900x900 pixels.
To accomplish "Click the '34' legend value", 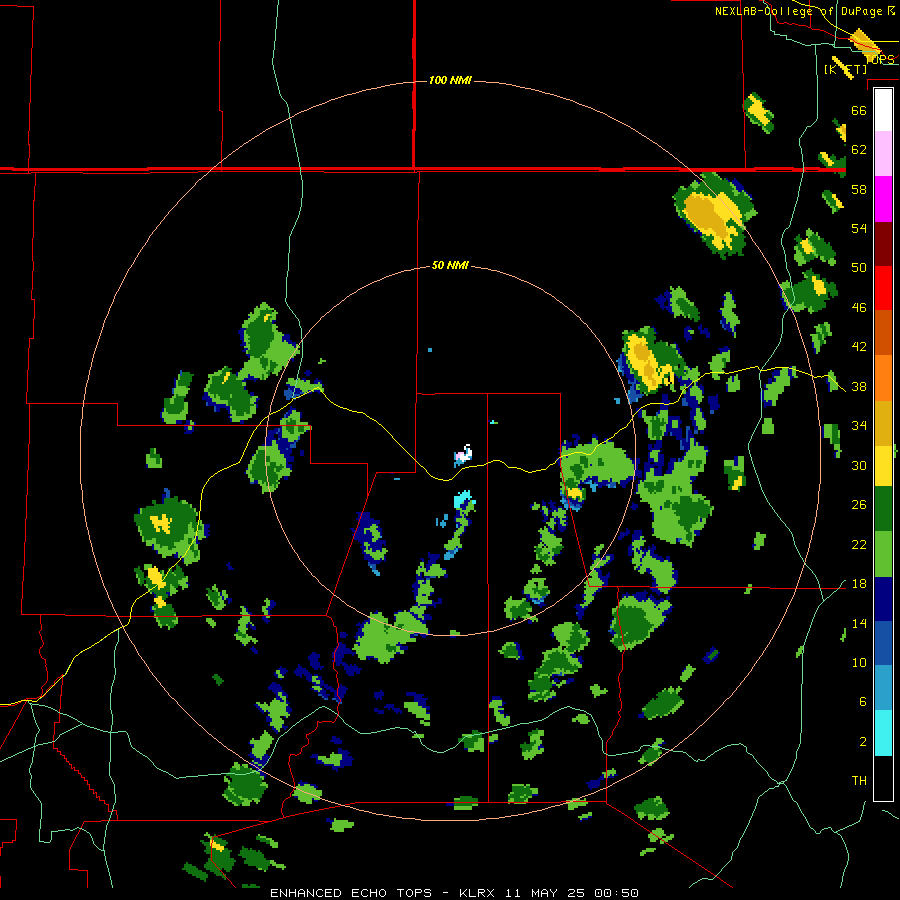I will click(859, 426).
